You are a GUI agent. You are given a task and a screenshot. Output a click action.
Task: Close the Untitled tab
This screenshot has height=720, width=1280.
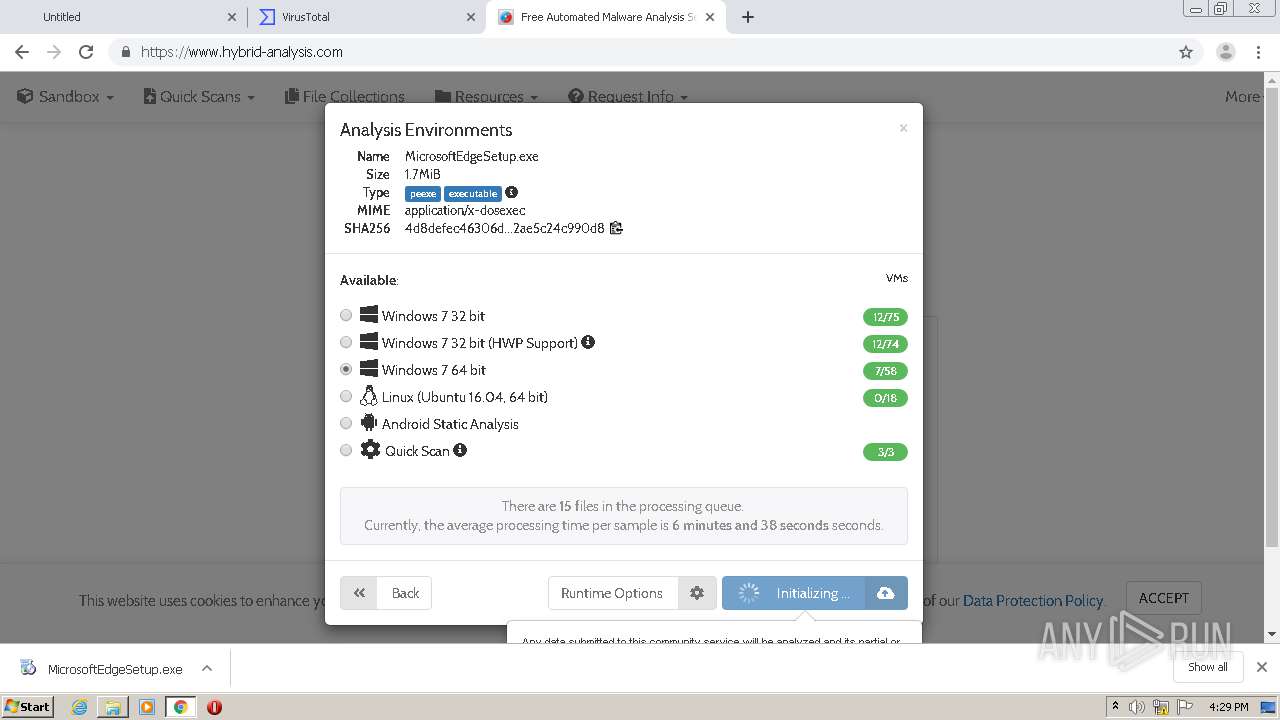click(232, 17)
